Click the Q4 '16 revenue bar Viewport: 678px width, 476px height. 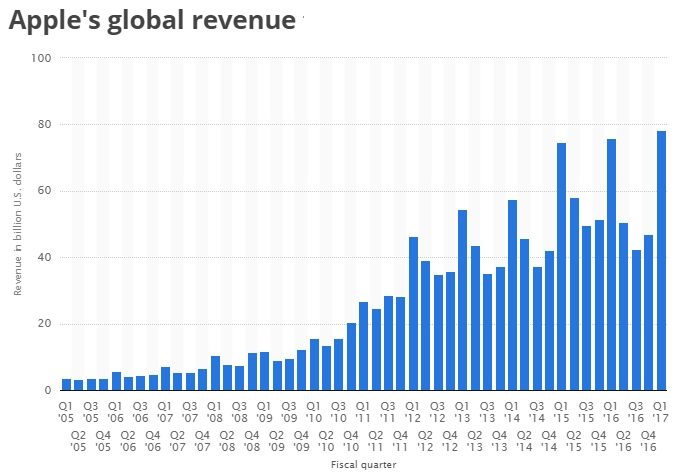click(648, 313)
